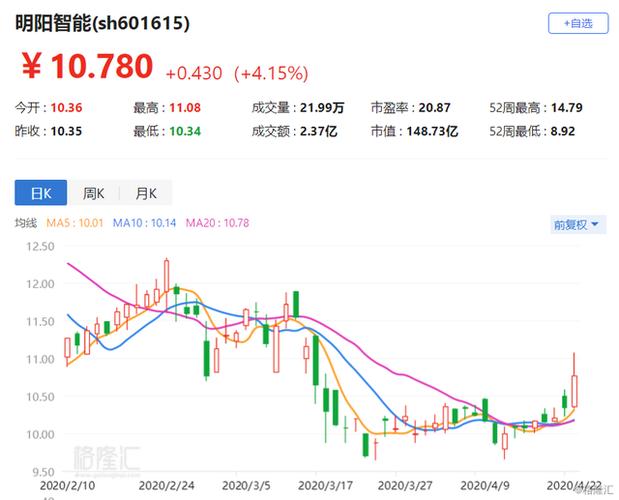Click the tallest red candlestick near 12.30 peak
619x500 pixels.
[166, 276]
